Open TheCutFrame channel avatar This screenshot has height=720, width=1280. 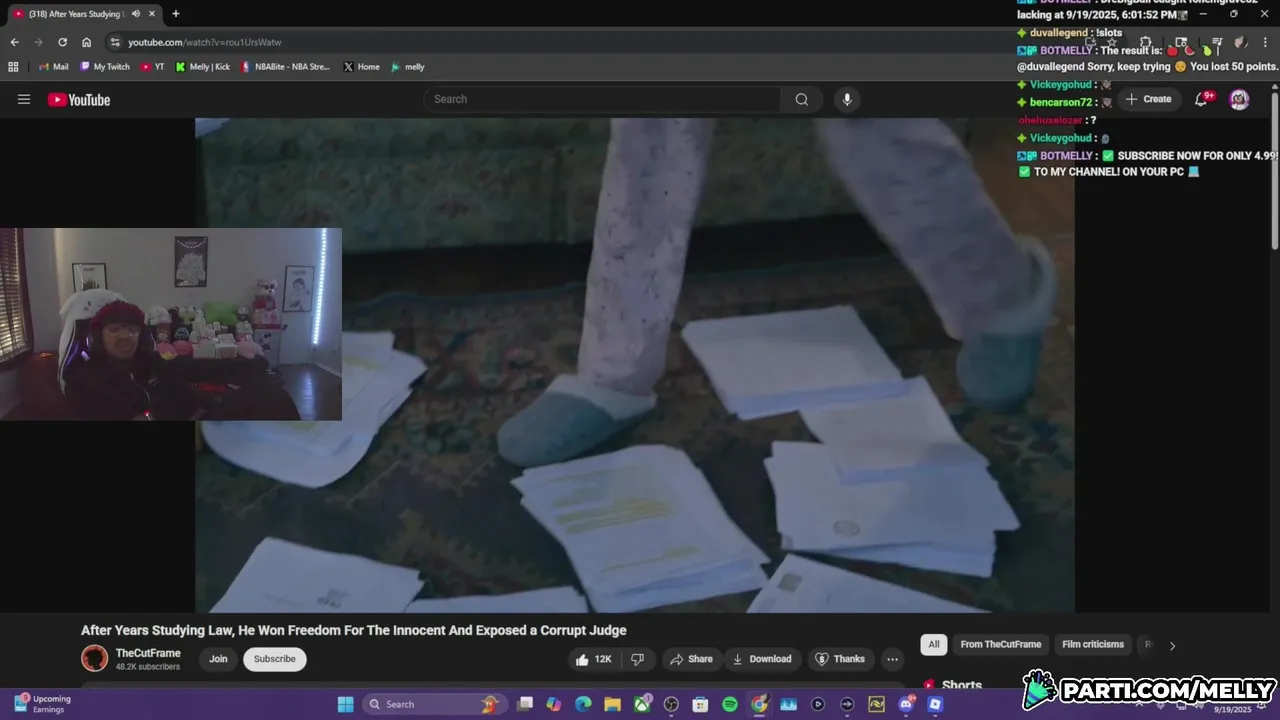(x=94, y=658)
